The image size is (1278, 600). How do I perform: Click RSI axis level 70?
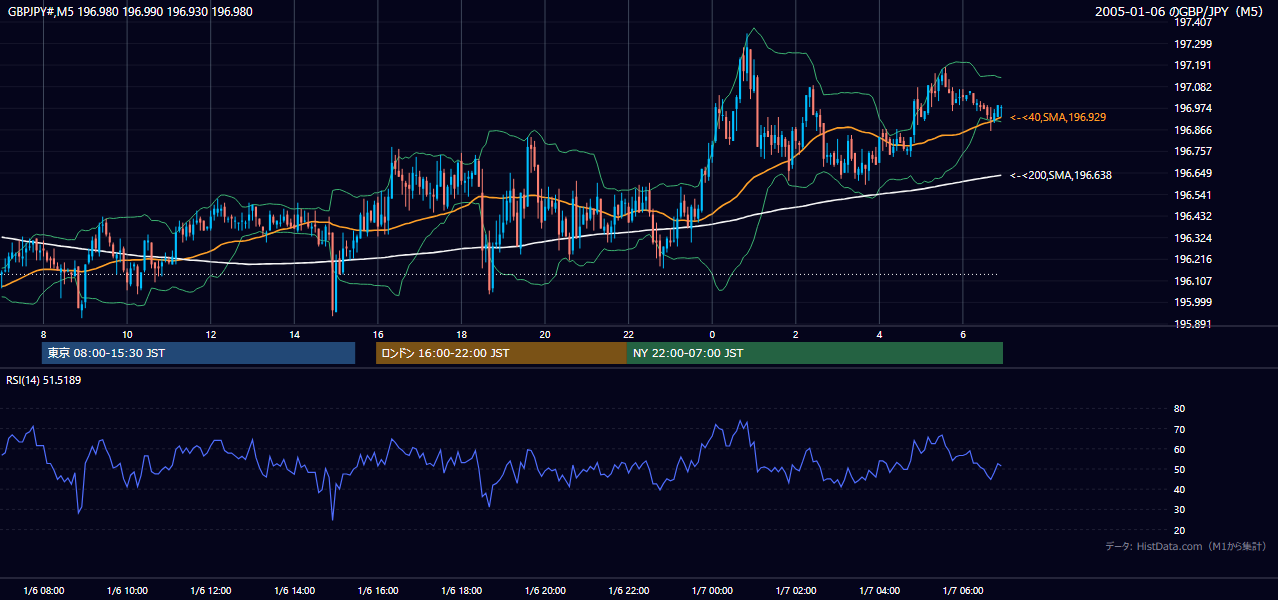tap(1179, 429)
